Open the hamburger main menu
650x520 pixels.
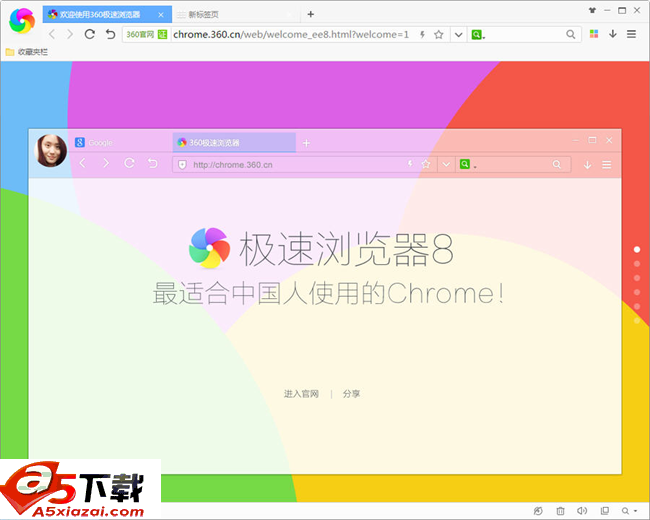631,34
